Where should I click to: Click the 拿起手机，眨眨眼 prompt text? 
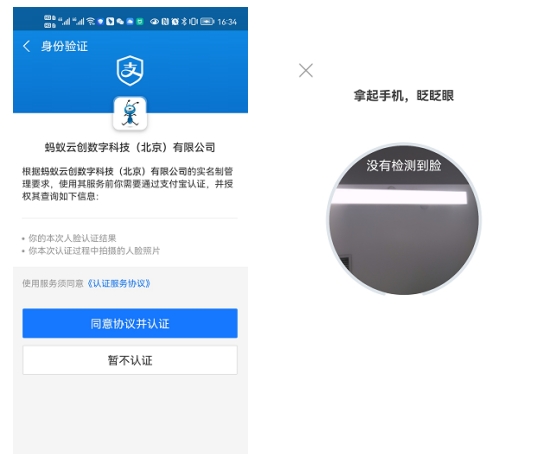403,95
